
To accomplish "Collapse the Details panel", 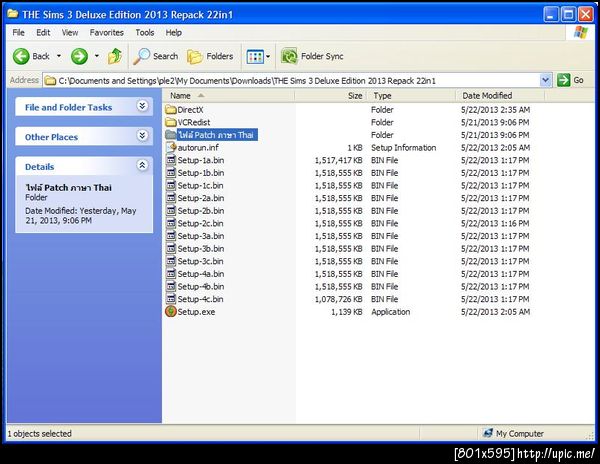I will pos(142,165).
